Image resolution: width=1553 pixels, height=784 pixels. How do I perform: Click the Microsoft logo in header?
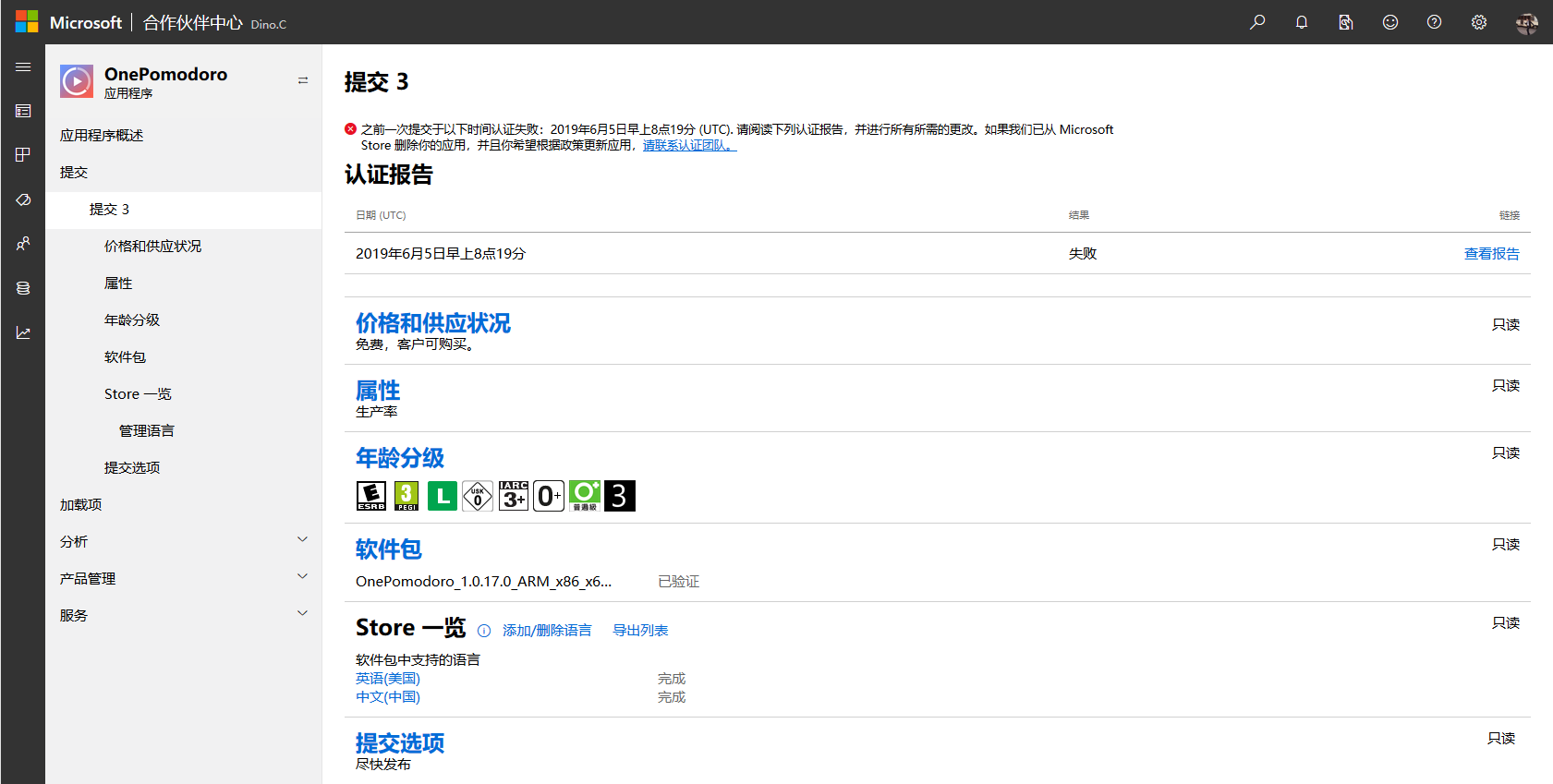tap(68, 22)
